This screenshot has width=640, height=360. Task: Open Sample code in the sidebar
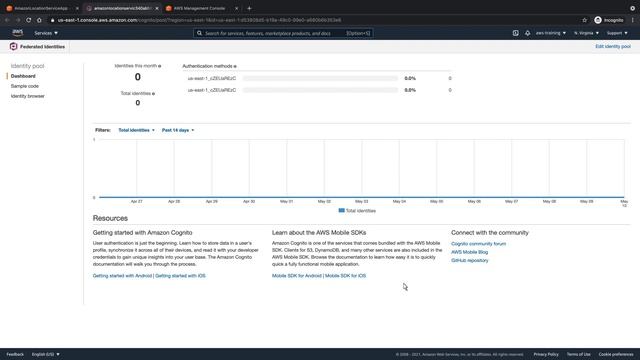(x=24, y=86)
